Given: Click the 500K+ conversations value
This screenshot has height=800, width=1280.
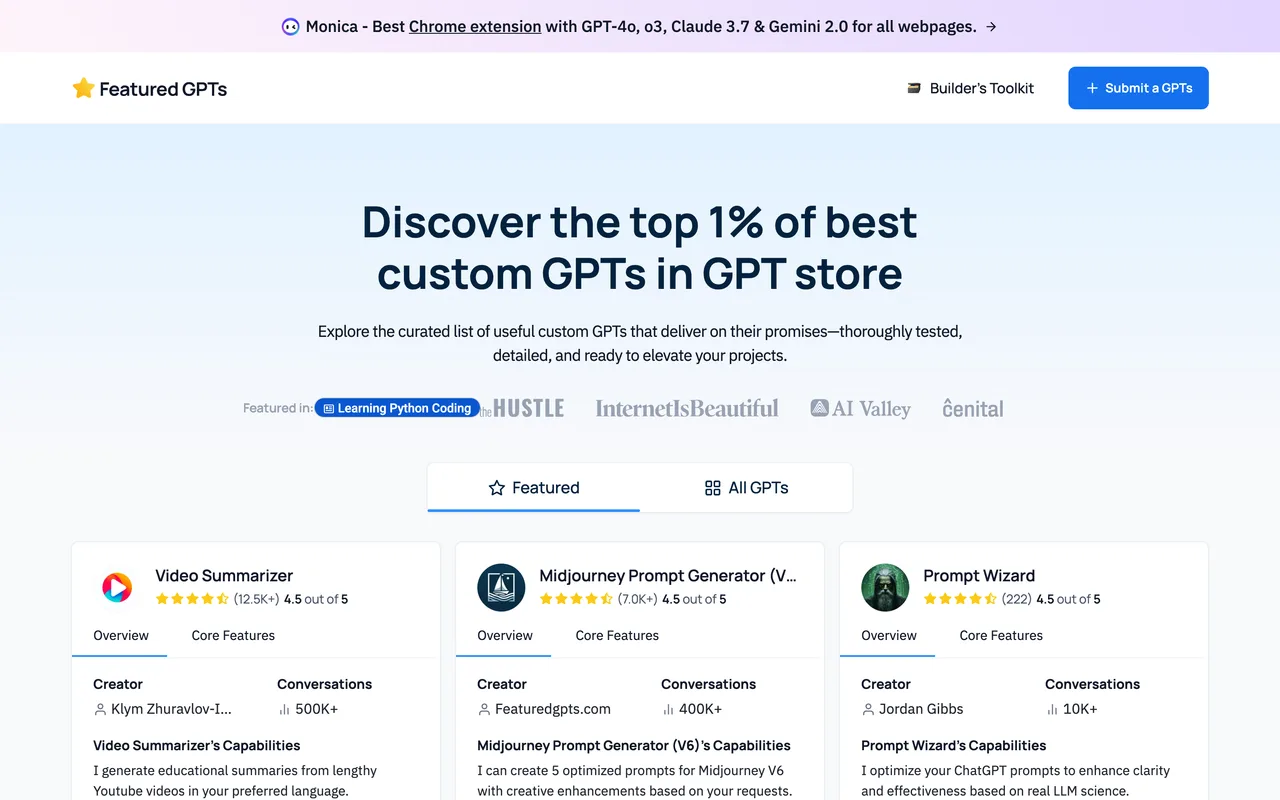Looking at the screenshot, I should (316, 709).
